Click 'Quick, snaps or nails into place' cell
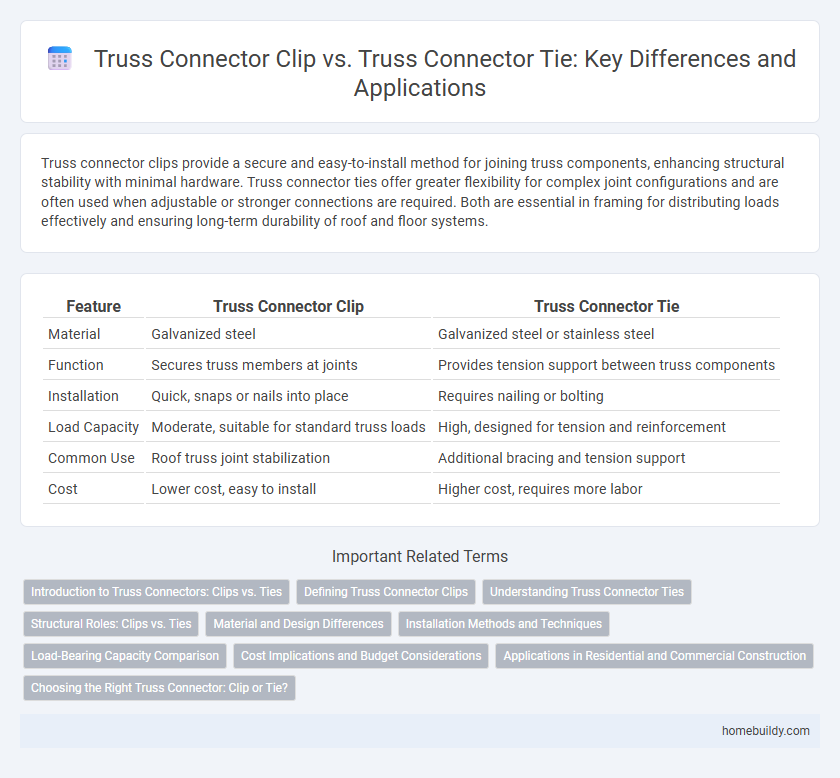 [288, 396]
